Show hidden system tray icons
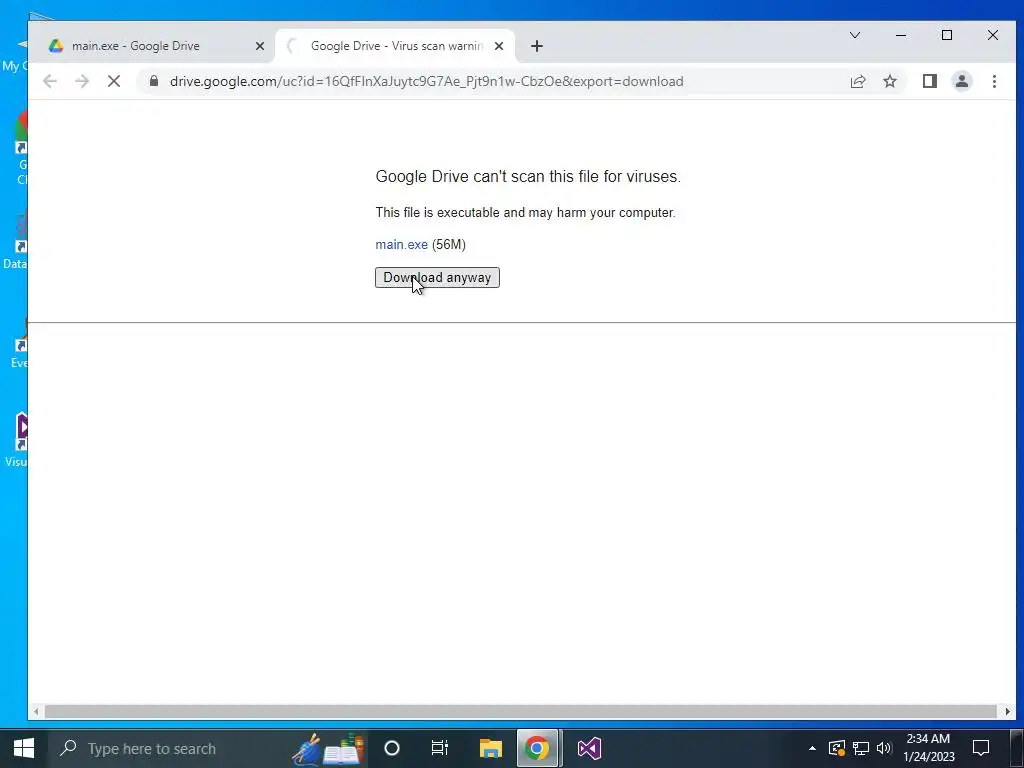 pos(812,748)
